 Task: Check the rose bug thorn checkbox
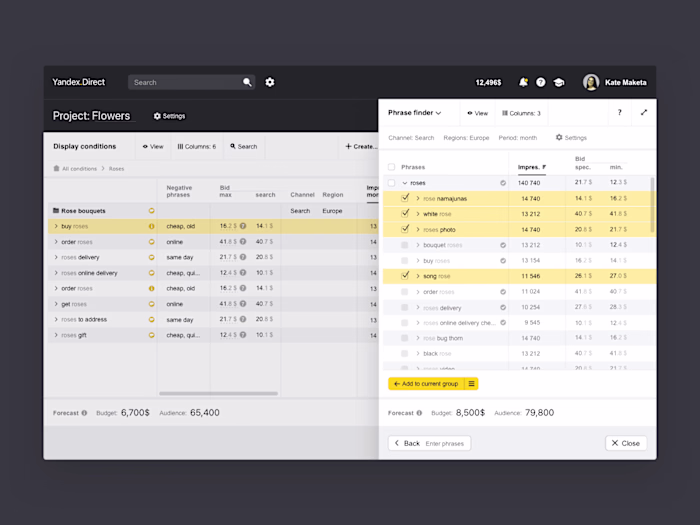point(404,338)
